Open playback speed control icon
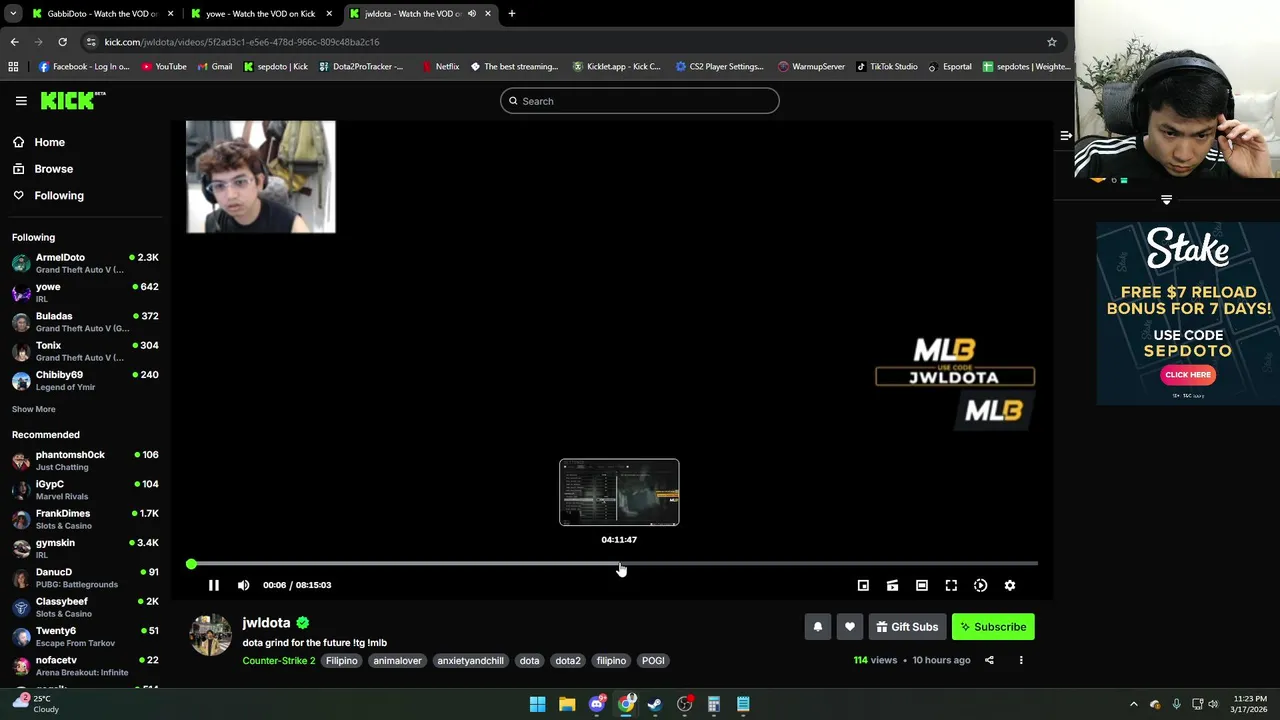This screenshot has width=1280, height=720. click(980, 585)
